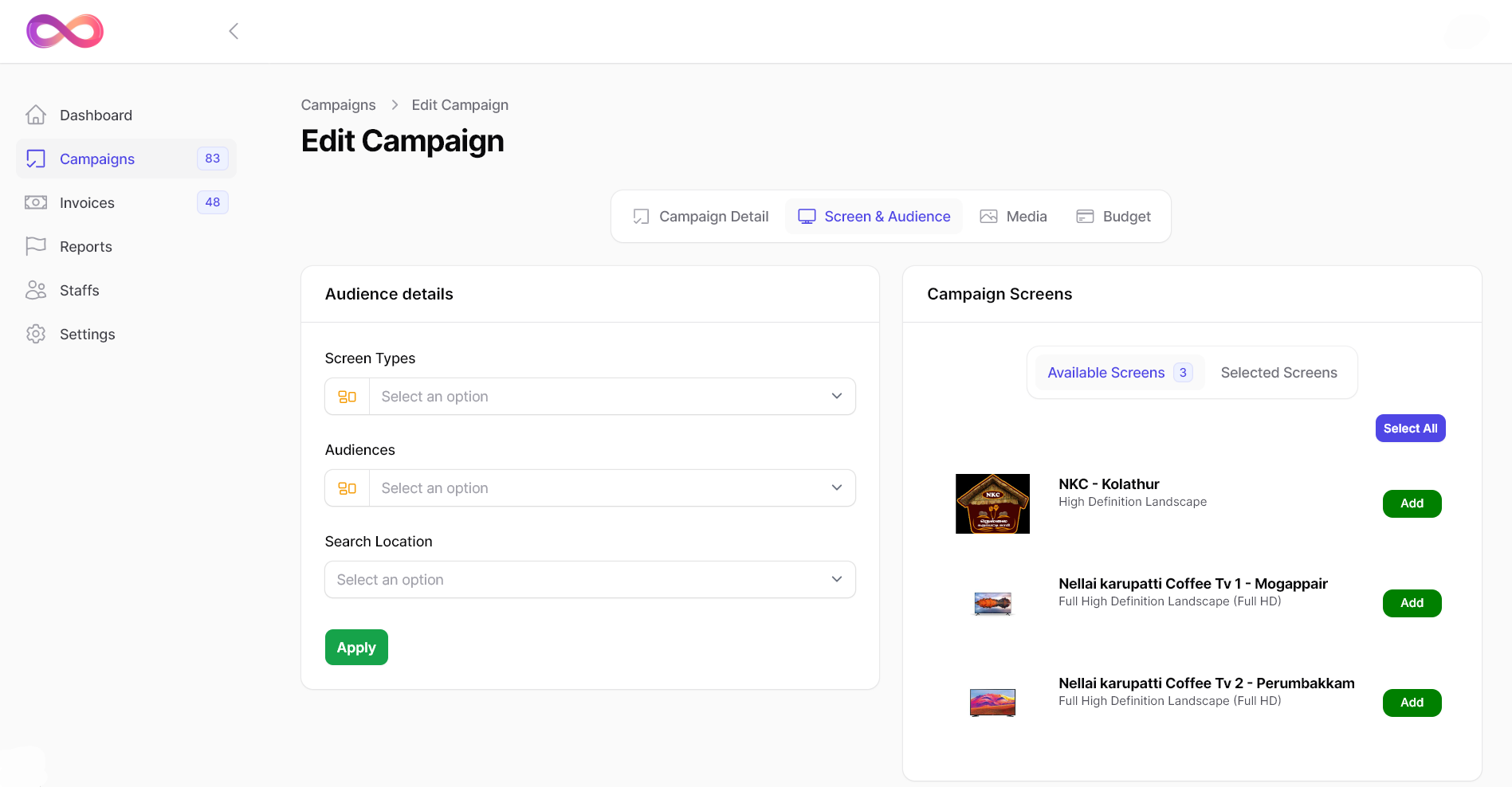Click the infinity logo icon

point(65,31)
